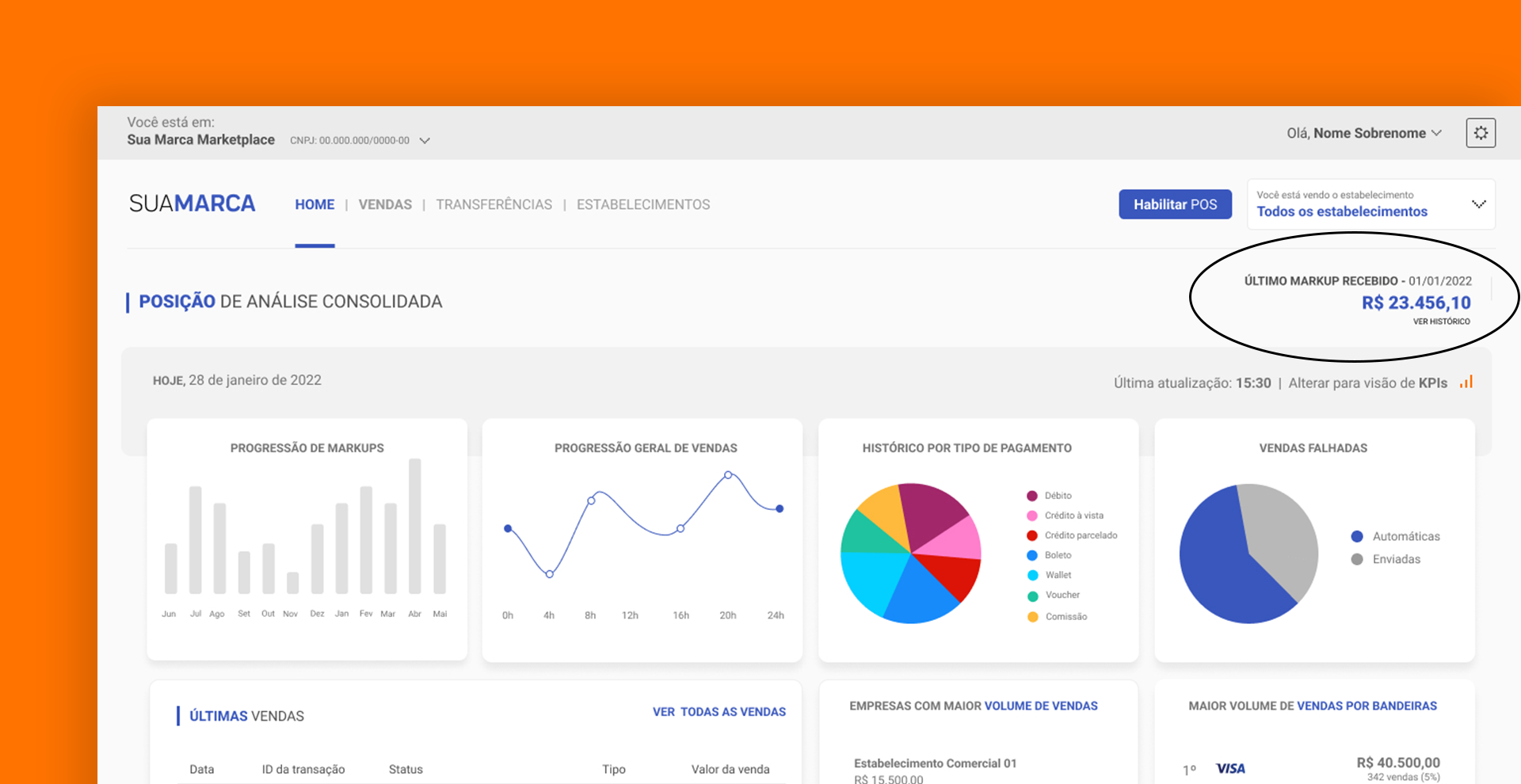Screen dimensions: 1521x784
Task: Click the 0h start point on sales line
Action: 508,528
